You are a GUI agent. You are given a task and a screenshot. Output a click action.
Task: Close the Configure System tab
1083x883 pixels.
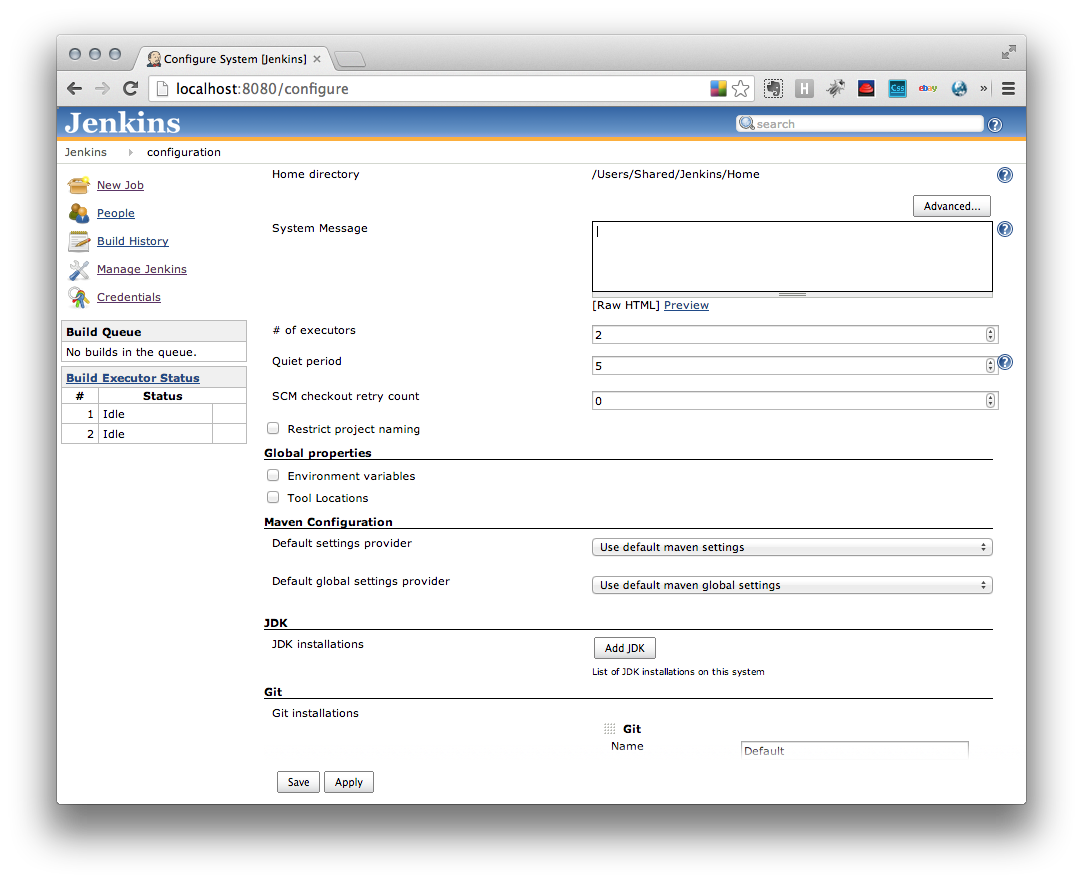[317, 59]
